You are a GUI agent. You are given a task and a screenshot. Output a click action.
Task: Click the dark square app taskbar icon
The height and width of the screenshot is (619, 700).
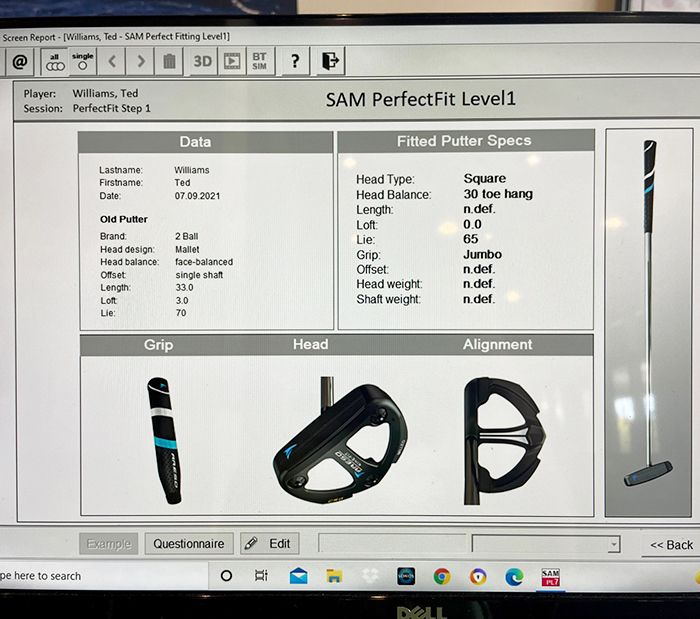tap(406, 576)
